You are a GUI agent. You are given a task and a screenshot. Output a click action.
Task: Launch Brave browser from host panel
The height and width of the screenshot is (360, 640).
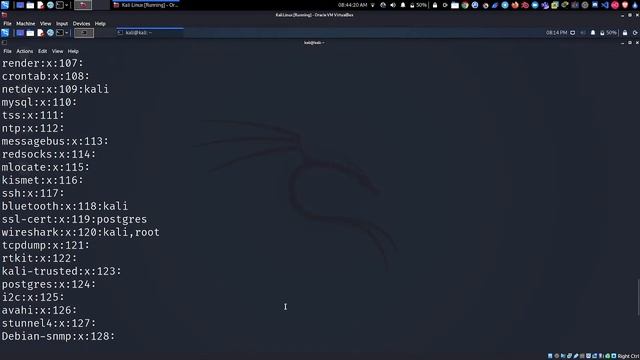[625, 5]
